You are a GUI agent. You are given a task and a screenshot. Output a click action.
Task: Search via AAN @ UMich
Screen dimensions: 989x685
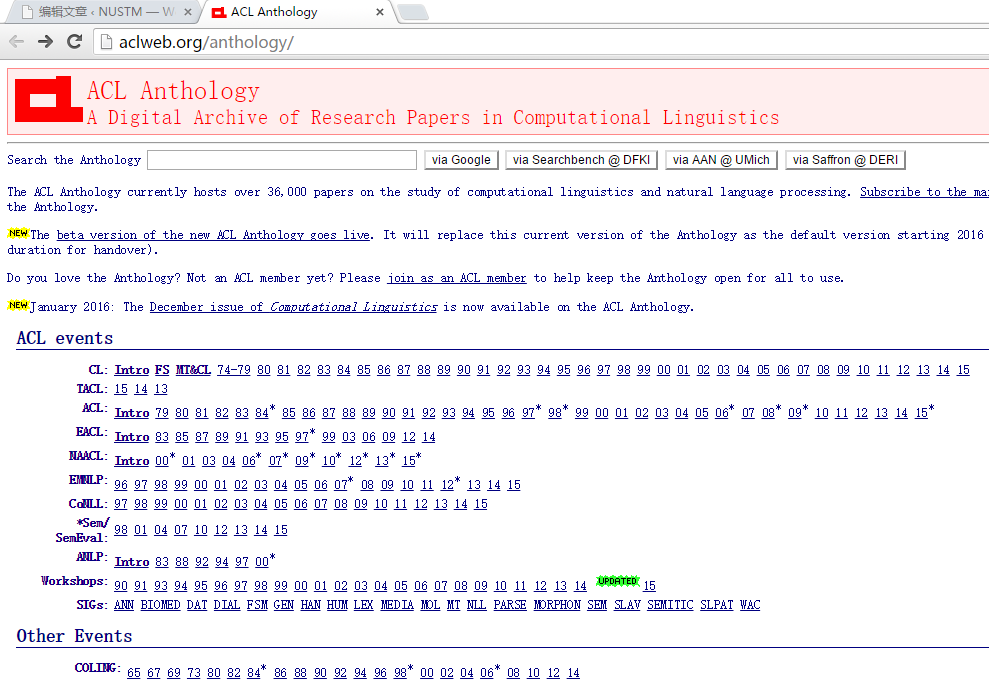click(x=721, y=160)
